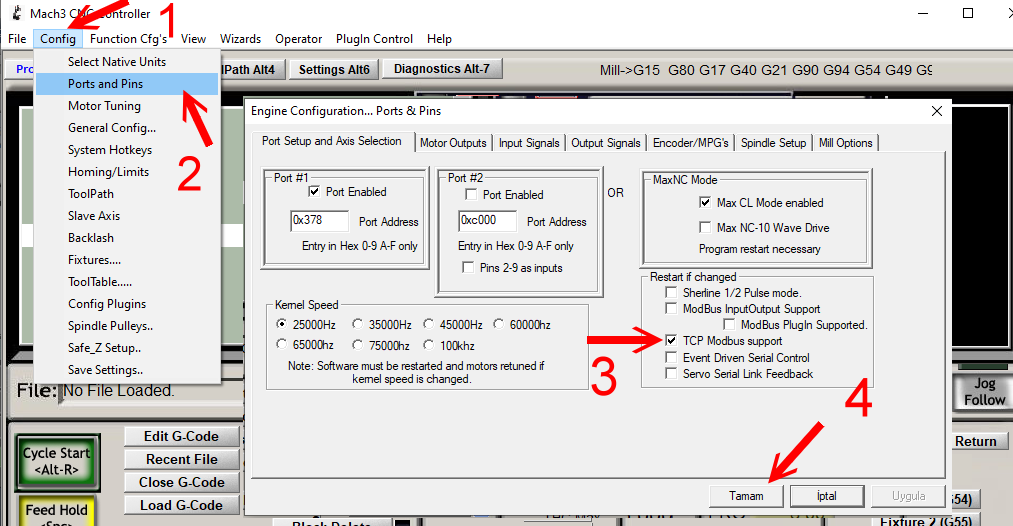Image resolution: width=1013 pixels, height=526 pixels.
Task: Select 75000hz kernel speed
Action: pyautogui.click(x=357, y=344)
